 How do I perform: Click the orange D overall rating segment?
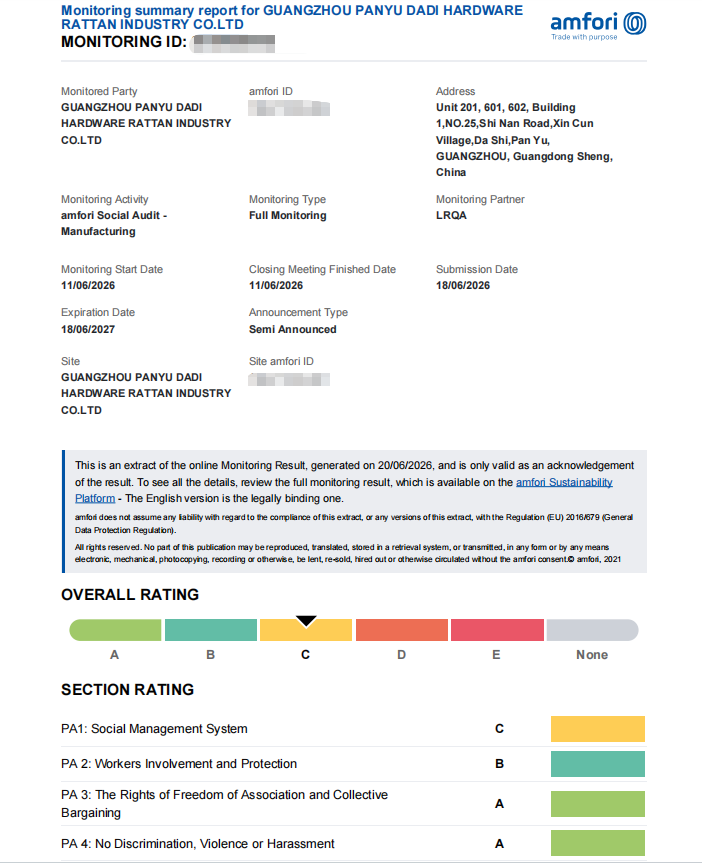401,630
